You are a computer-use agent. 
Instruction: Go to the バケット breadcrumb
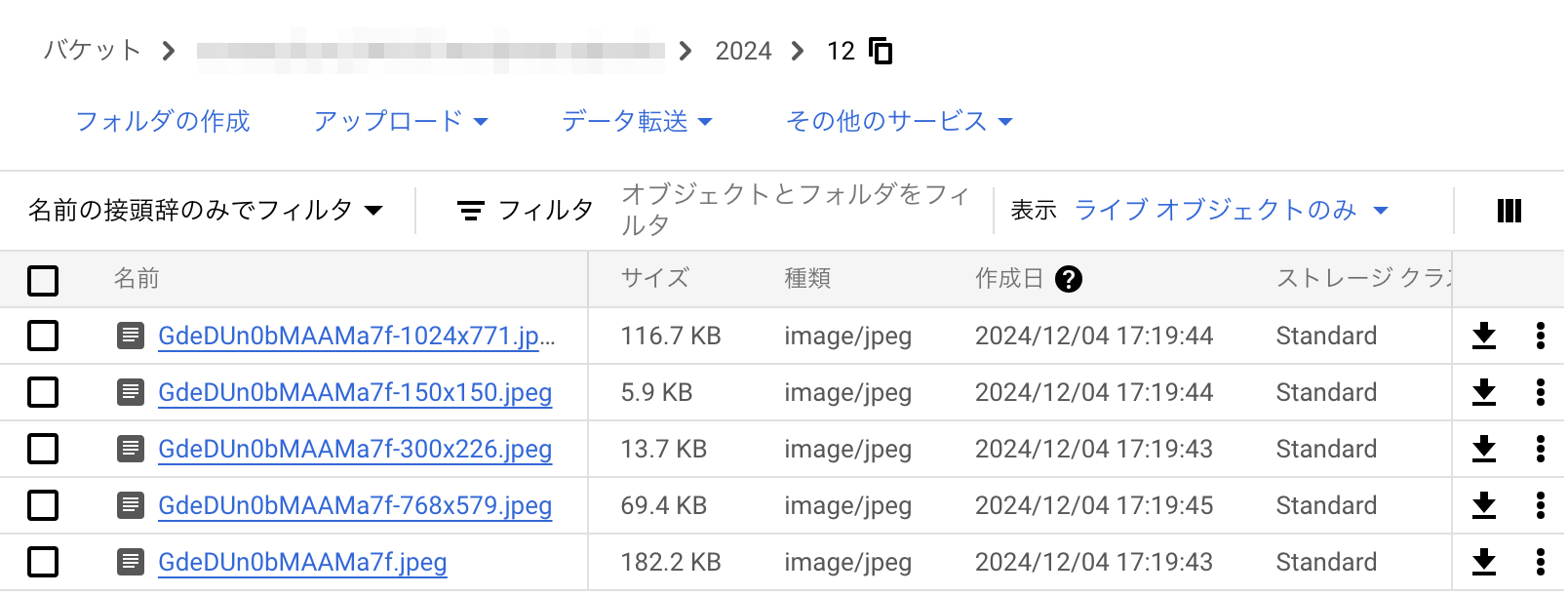click(93, 51)
